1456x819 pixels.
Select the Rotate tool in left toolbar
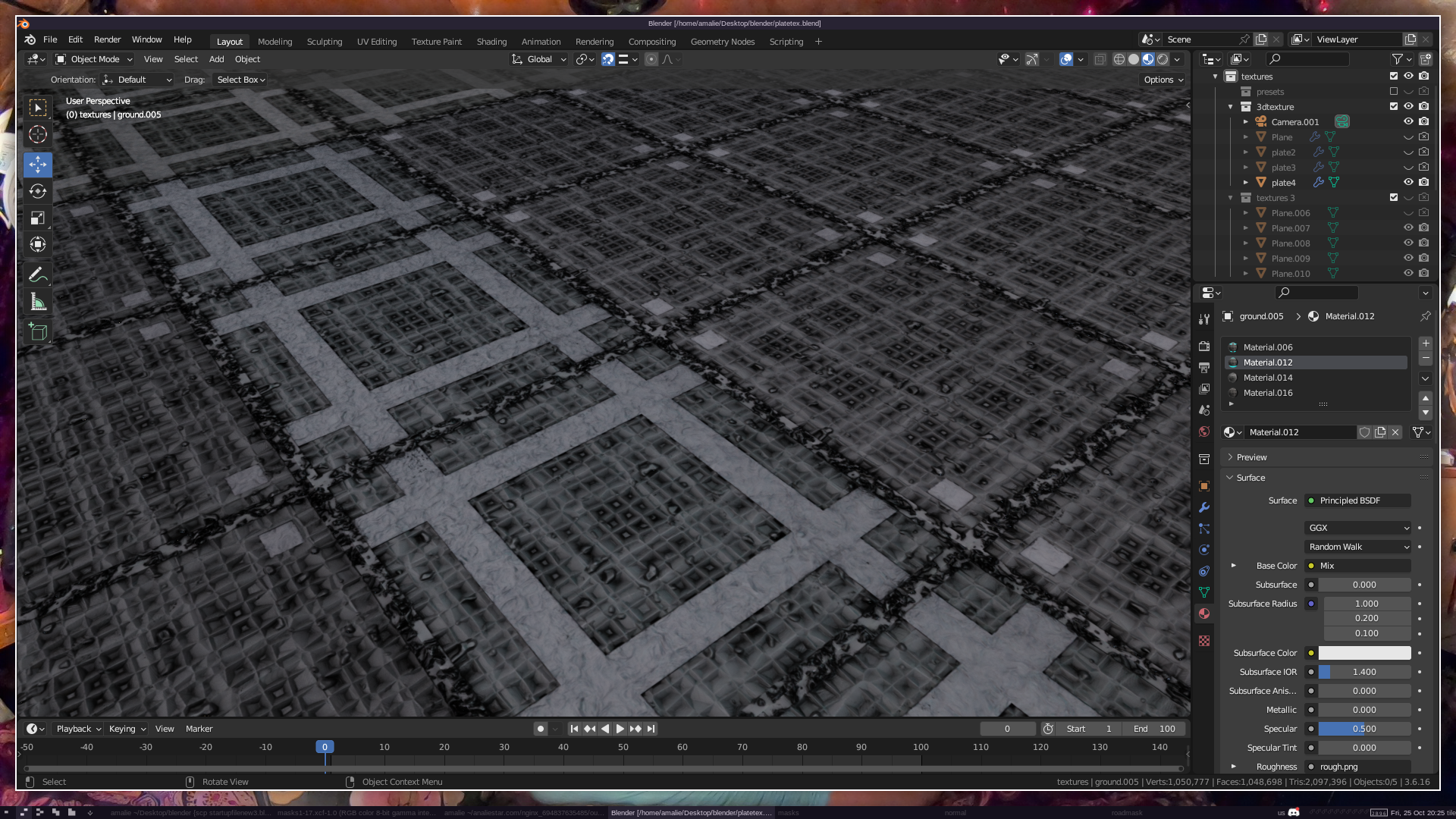point(38,191)
